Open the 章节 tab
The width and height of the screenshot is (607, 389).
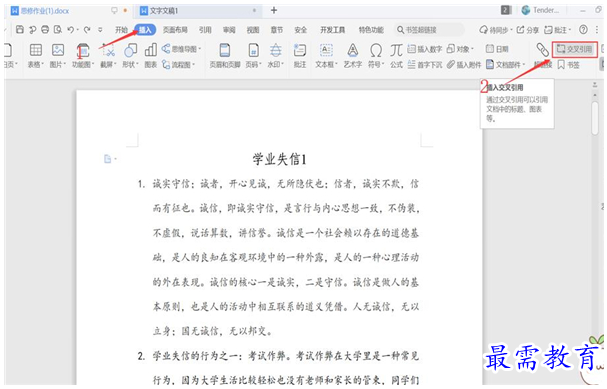(276, 30)
